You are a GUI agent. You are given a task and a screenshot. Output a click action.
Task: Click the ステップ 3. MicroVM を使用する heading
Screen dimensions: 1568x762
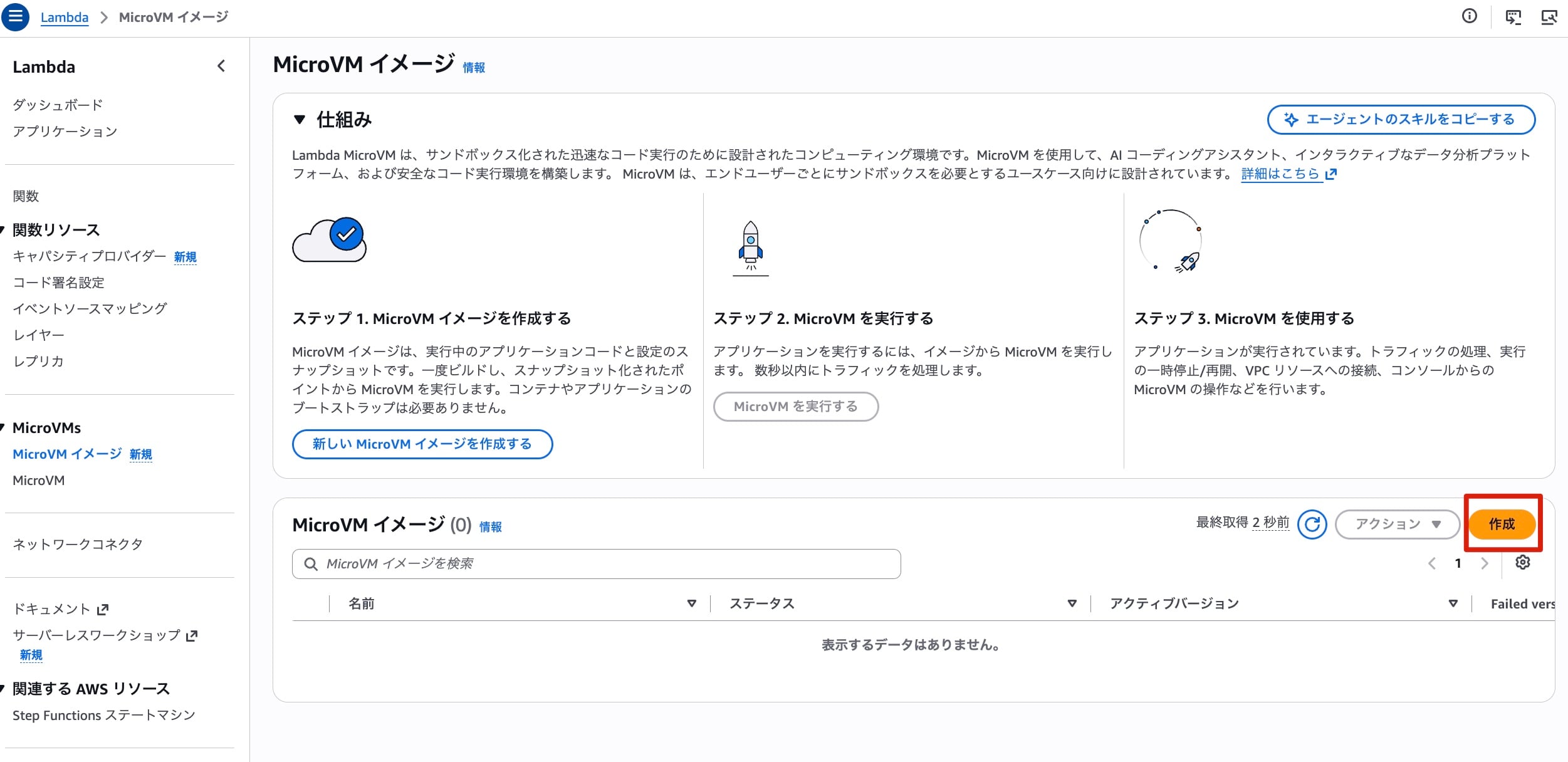pyautogui.click(x=1245, y=318)
